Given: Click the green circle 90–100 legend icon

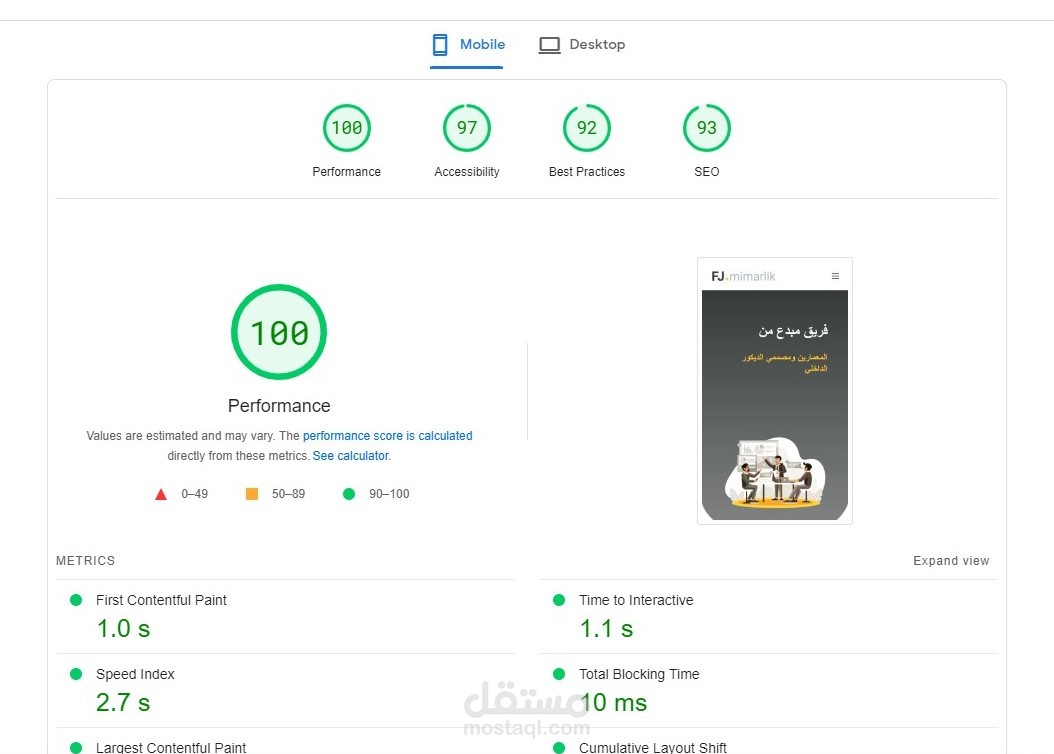Looking at the screenshot, I should (x=348, y=493).
